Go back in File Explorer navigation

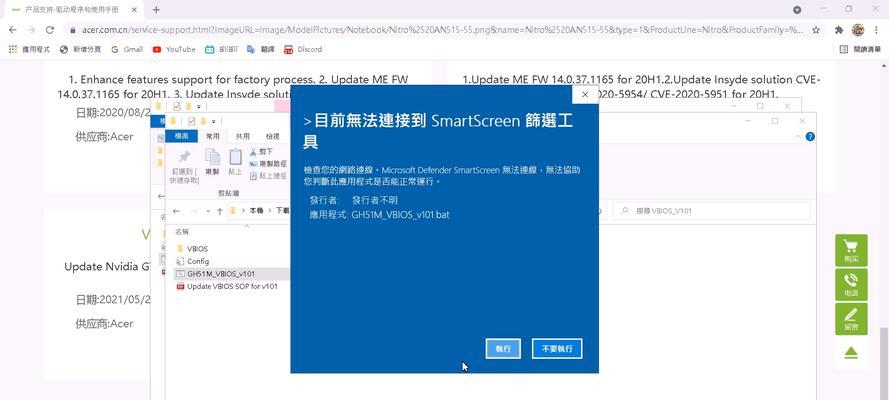176,211
